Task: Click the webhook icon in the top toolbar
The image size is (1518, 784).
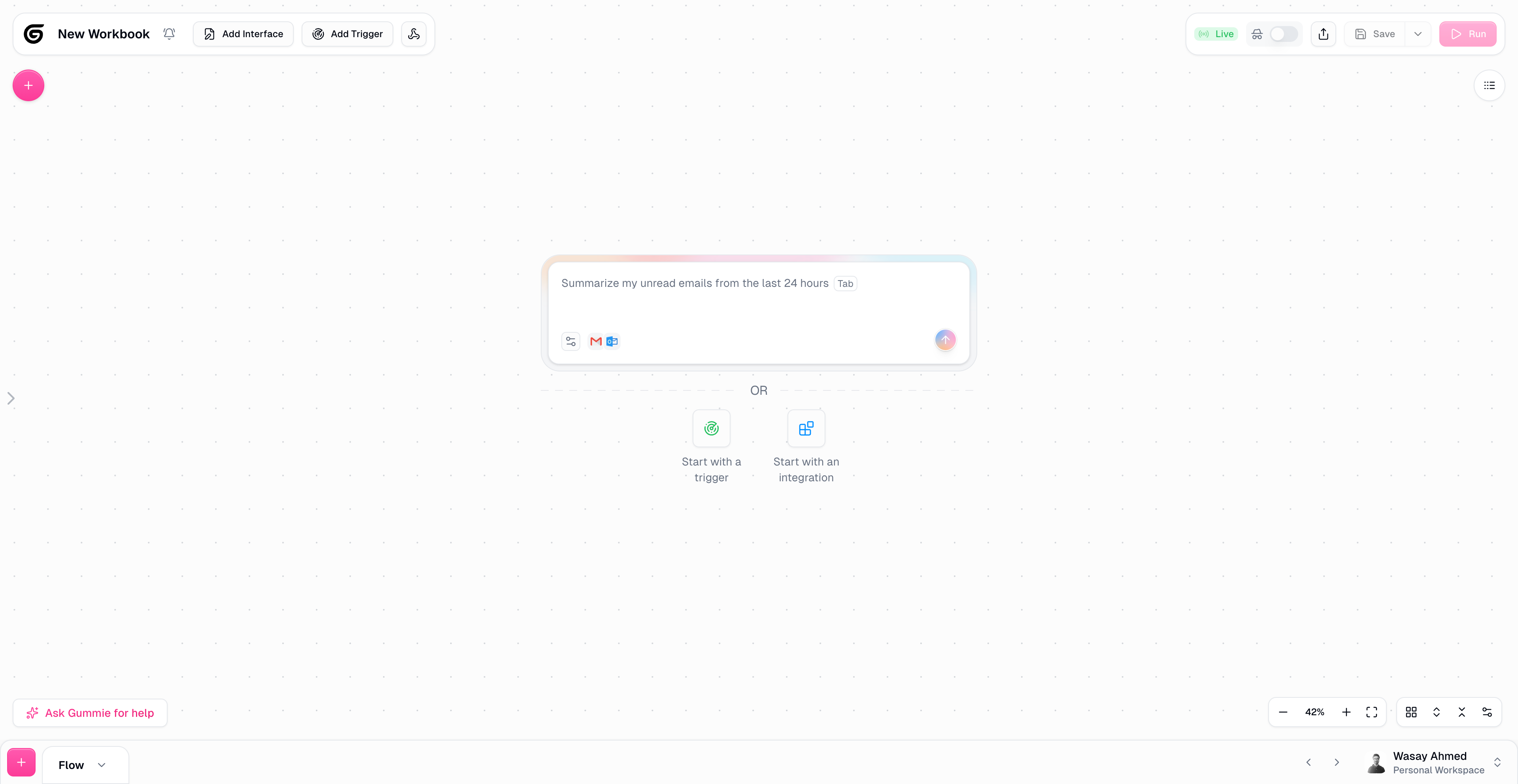Action: [413, 34]
